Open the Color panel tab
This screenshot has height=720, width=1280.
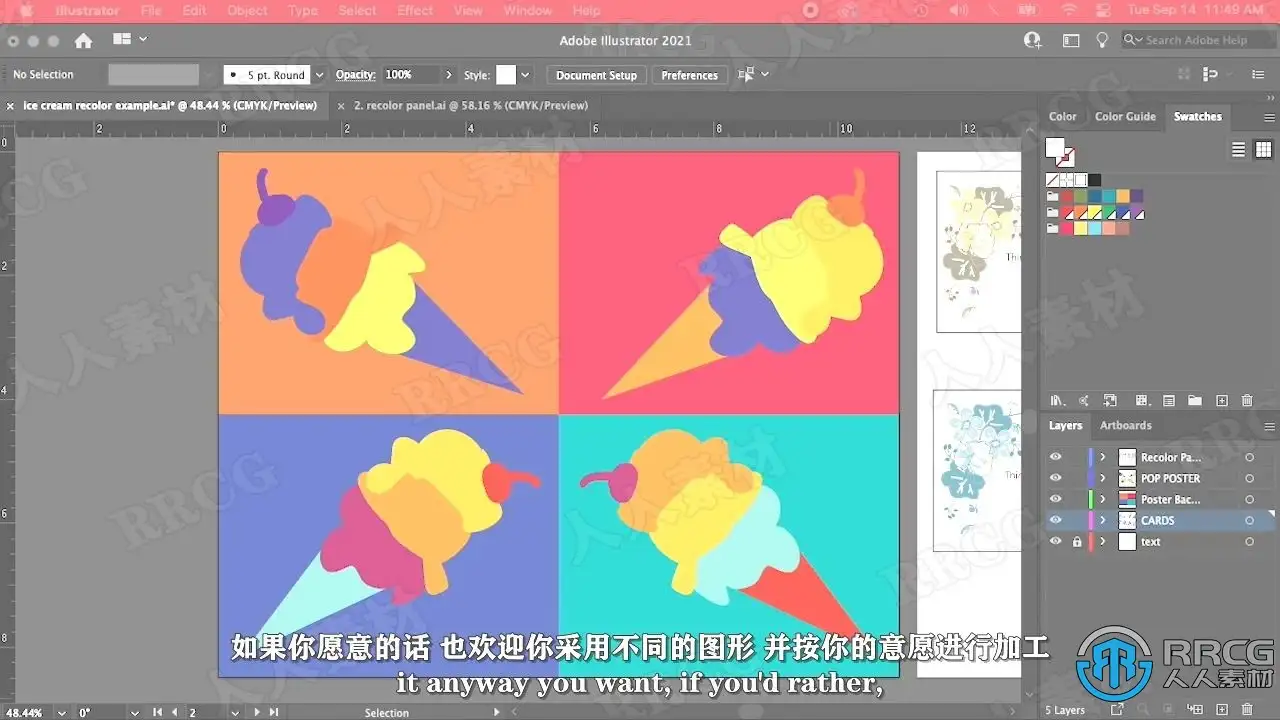[1062, 117]
